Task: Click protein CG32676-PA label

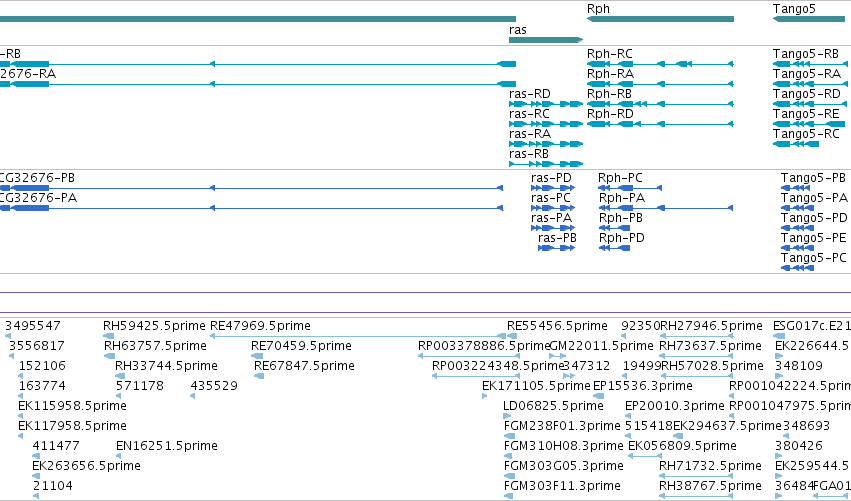Action: pos(38,198)
